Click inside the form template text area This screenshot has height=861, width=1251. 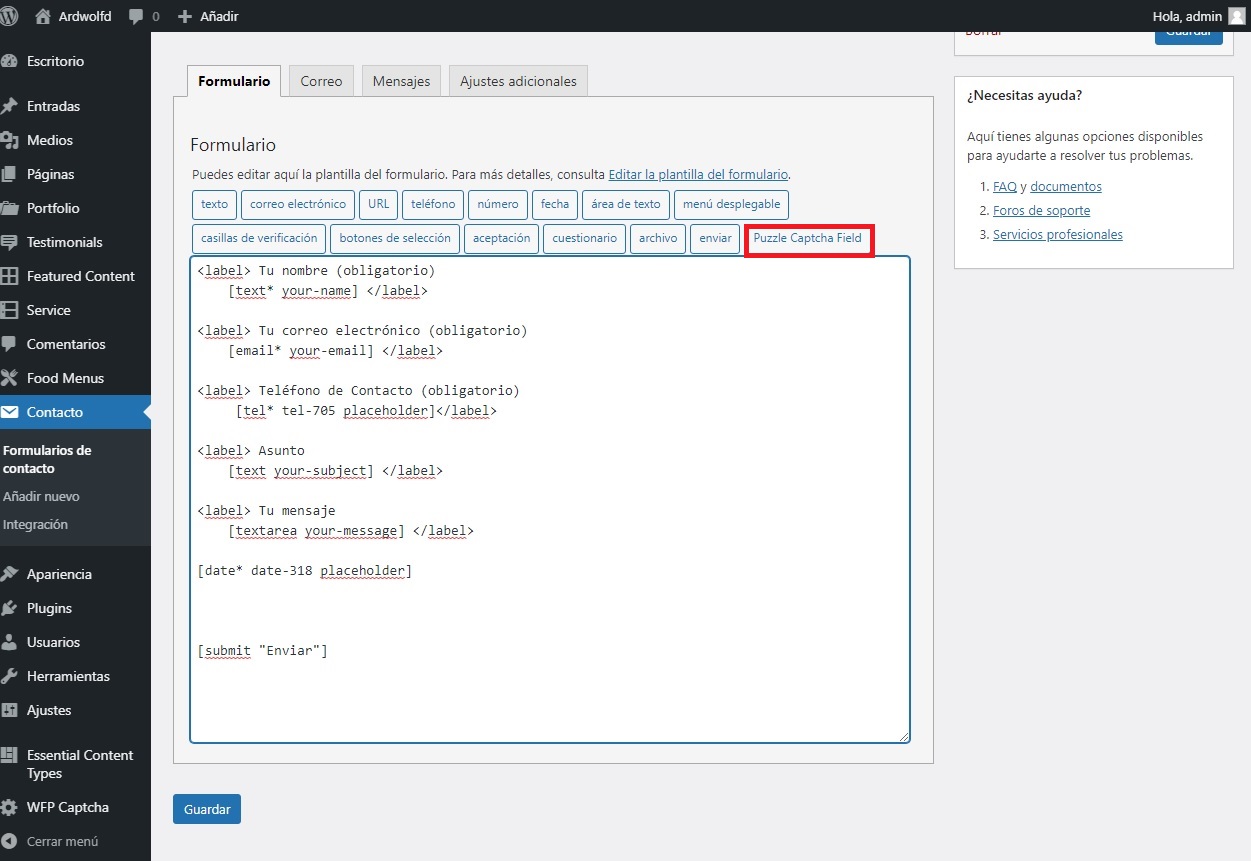point(550,499)
